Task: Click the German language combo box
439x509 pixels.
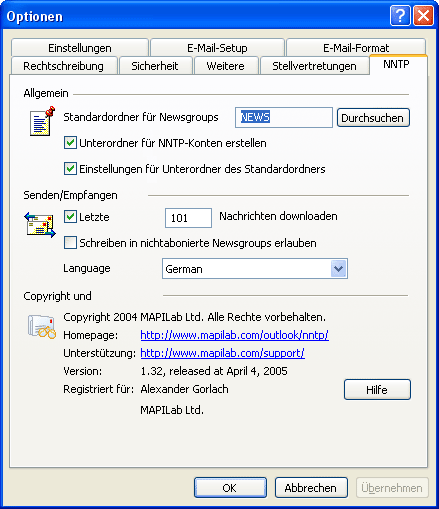Action: [255, 269]
